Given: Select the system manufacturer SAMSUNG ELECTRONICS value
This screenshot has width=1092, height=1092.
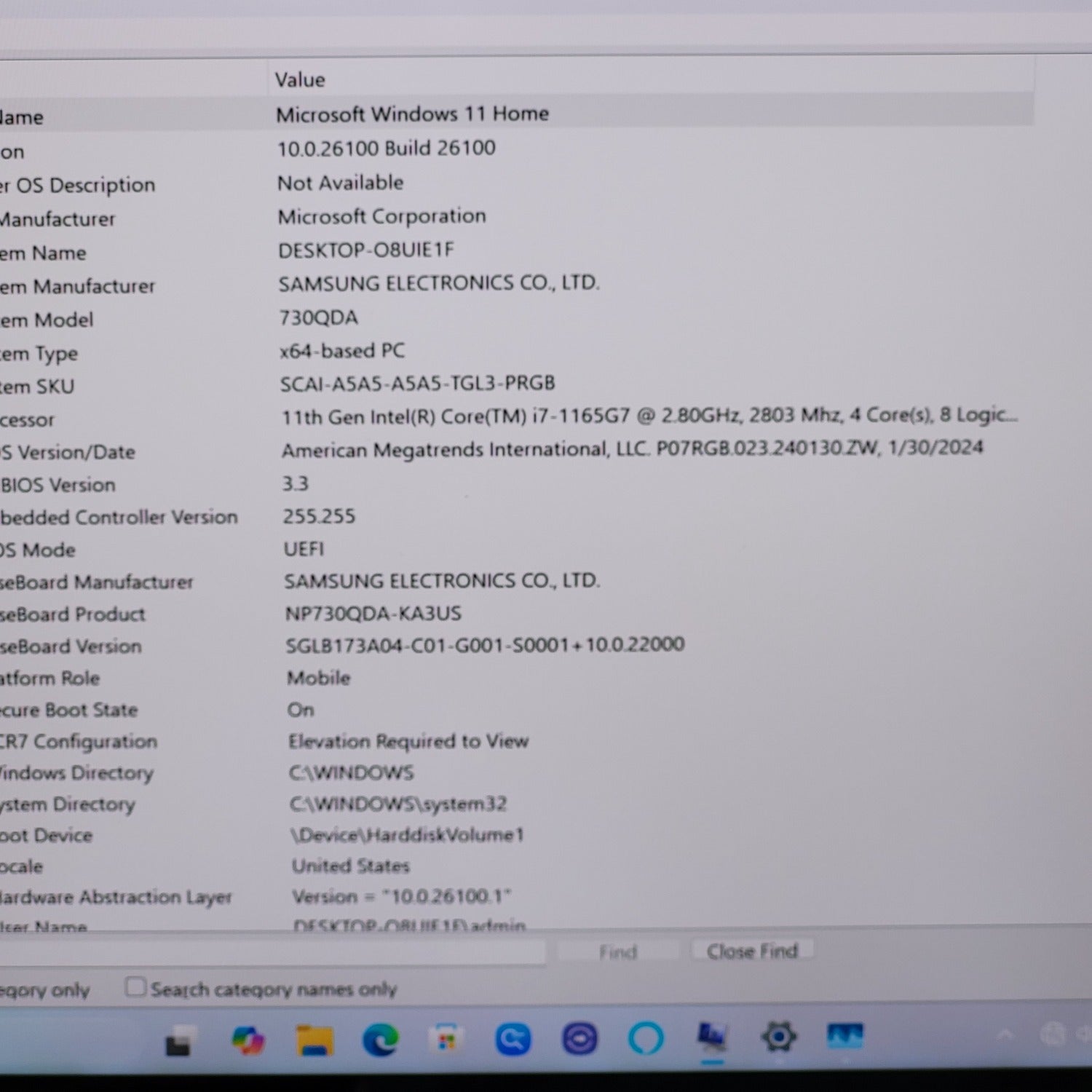Looking at the screenshot, I should click(439, 283).
